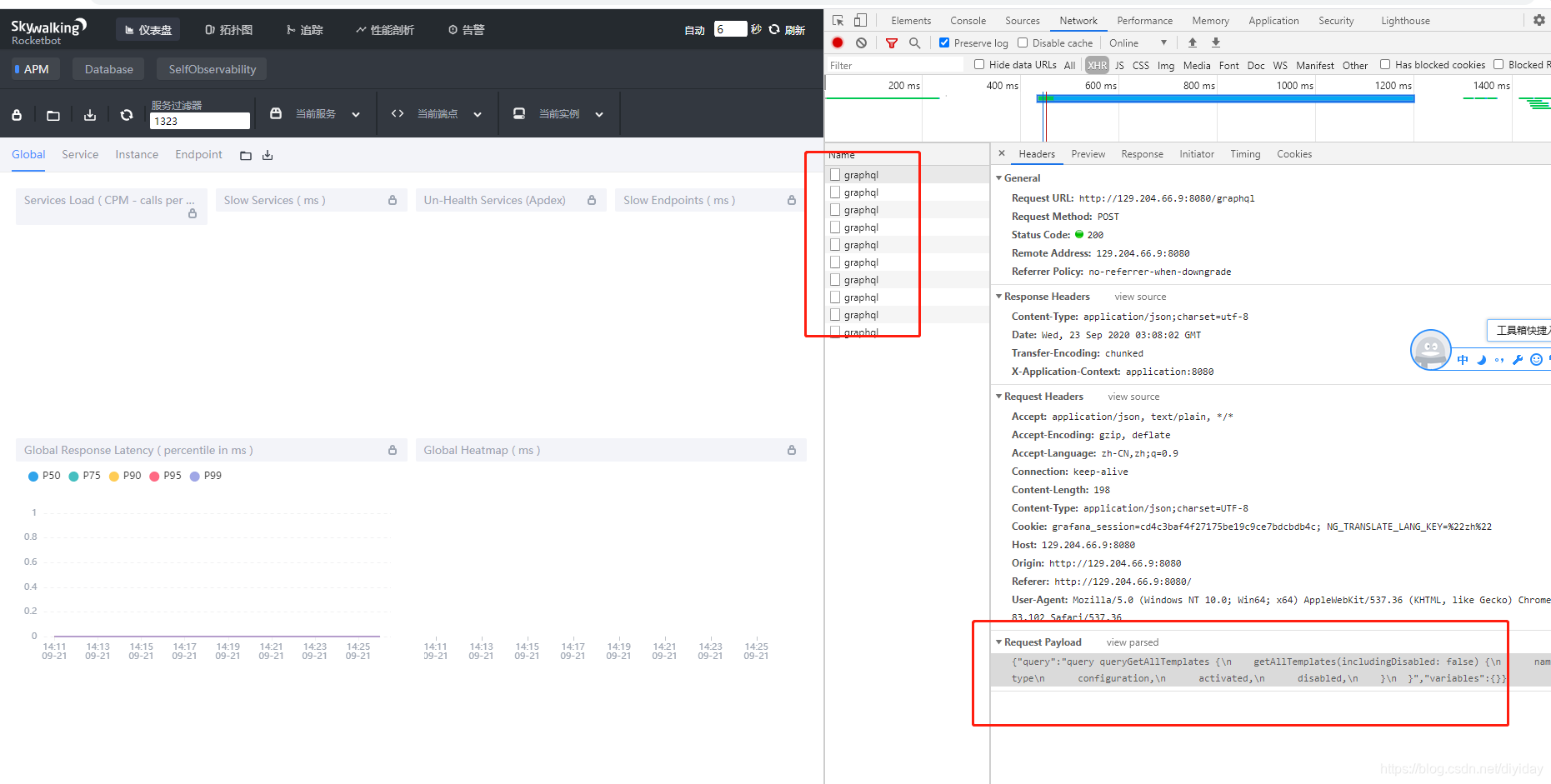Open DevTools settings gear icon

[x=1539, y=20]
